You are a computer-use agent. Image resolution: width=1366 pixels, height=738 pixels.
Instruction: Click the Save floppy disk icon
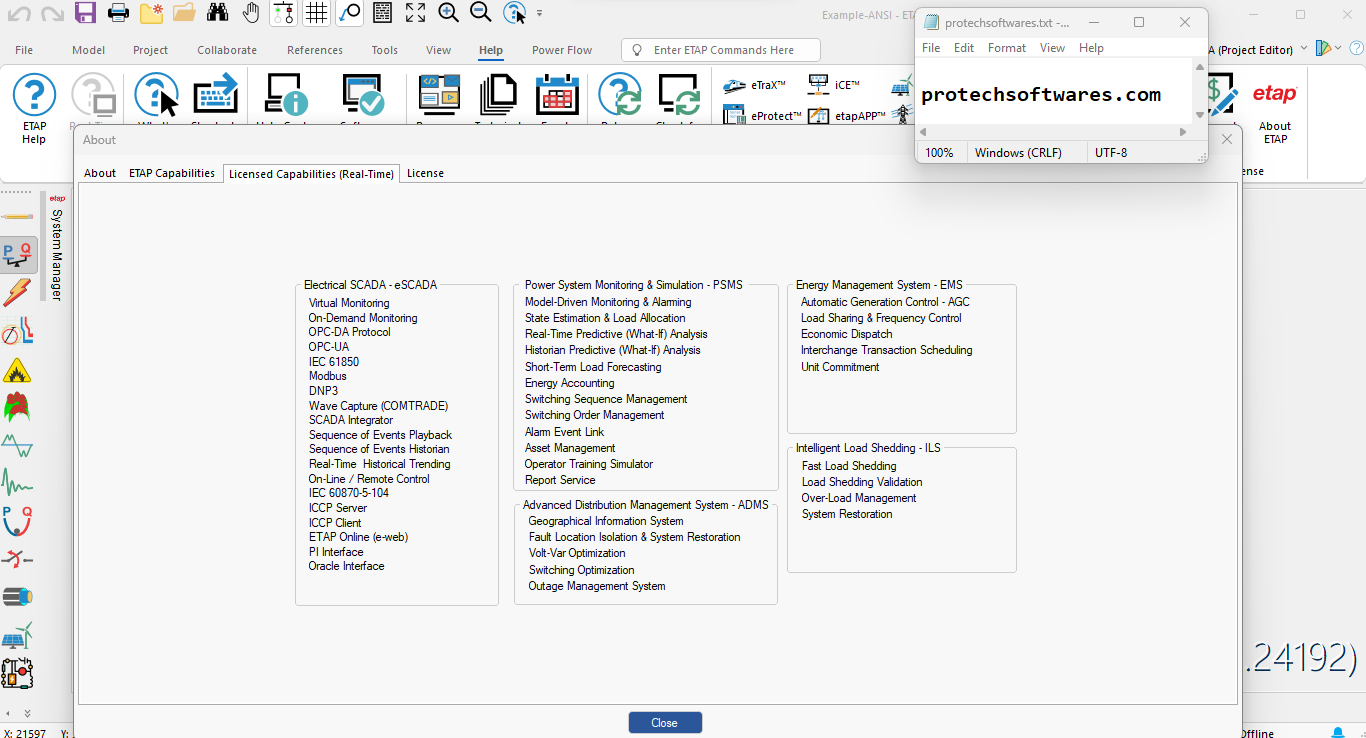click(x=85, y=13)
